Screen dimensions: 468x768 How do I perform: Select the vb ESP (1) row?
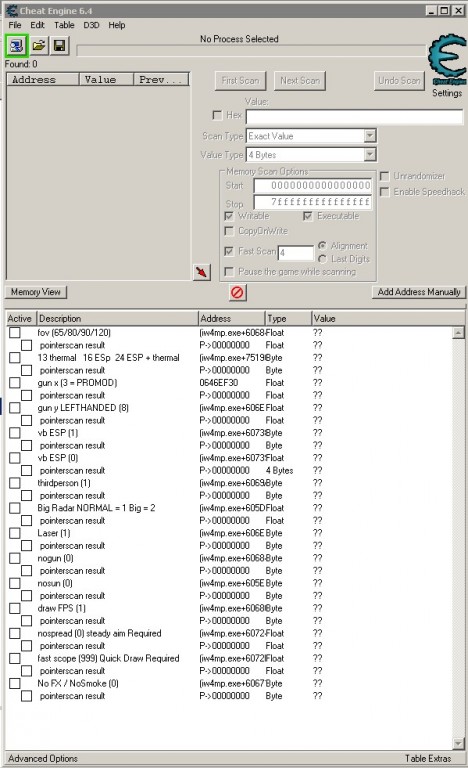click(x=230, y=432)
